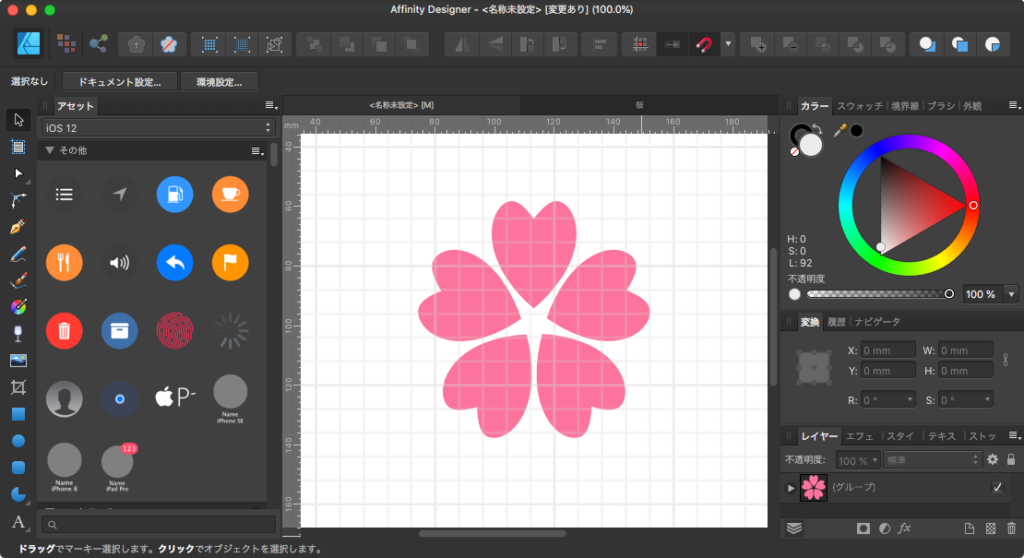Open the iOS 12 asset category dropdown

[x=157, y=127]
